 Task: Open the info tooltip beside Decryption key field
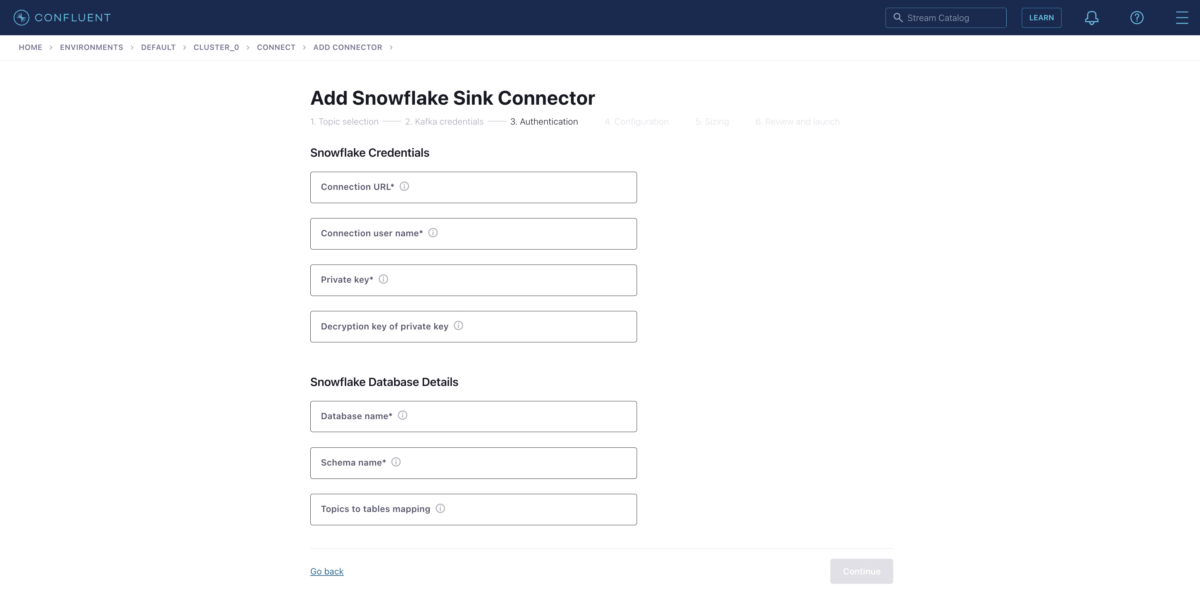(458, 325)
